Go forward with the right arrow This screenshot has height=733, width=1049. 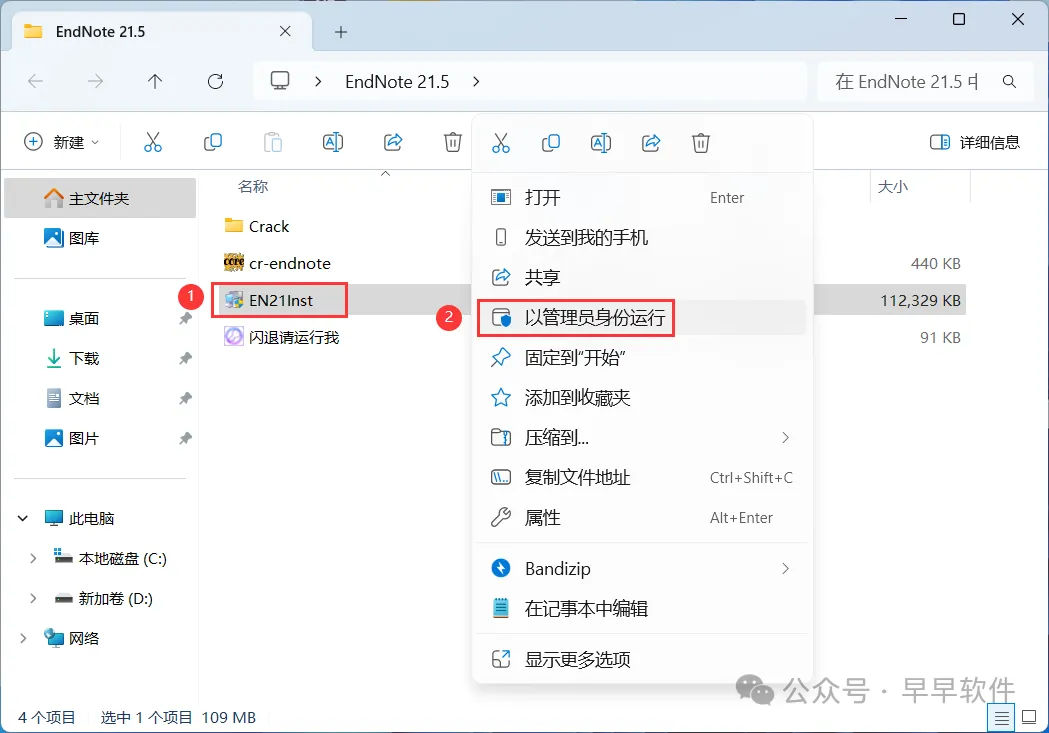pyautogui.click(x=95, y=82)
